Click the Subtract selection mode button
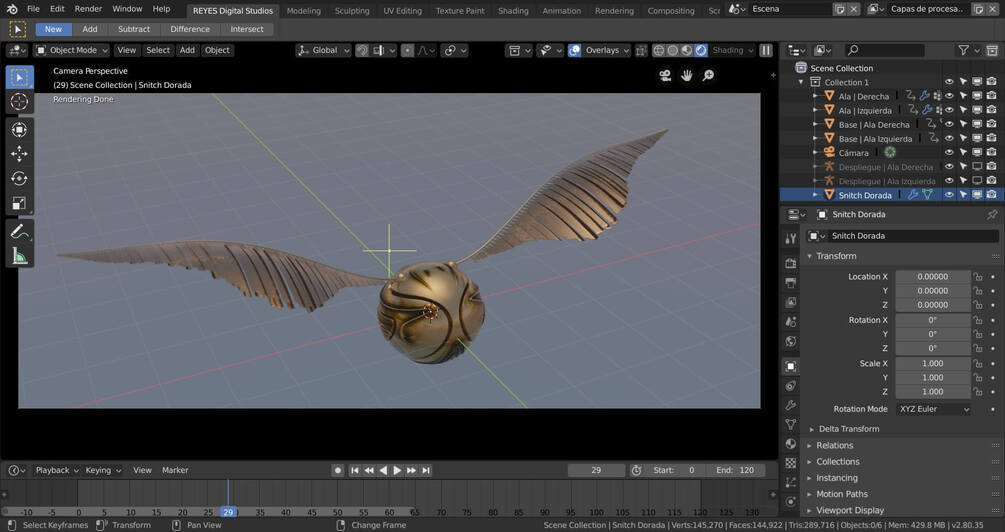This screenshot has height=532, width=1005. 134,29
